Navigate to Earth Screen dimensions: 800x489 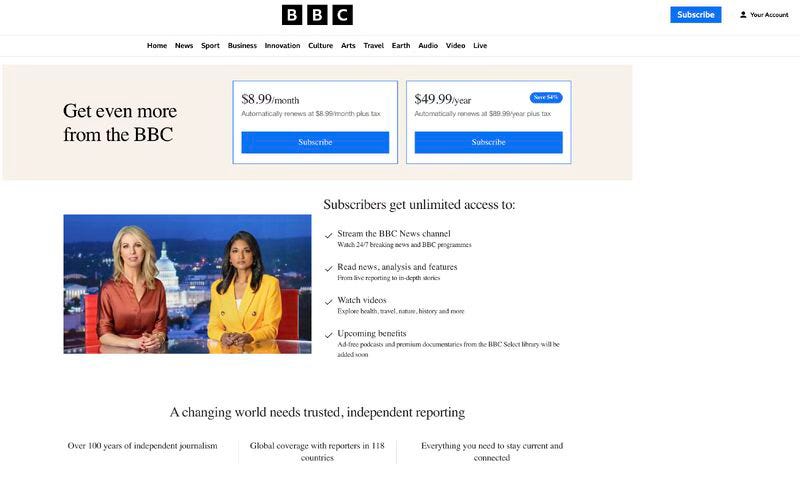coord(401,45)
